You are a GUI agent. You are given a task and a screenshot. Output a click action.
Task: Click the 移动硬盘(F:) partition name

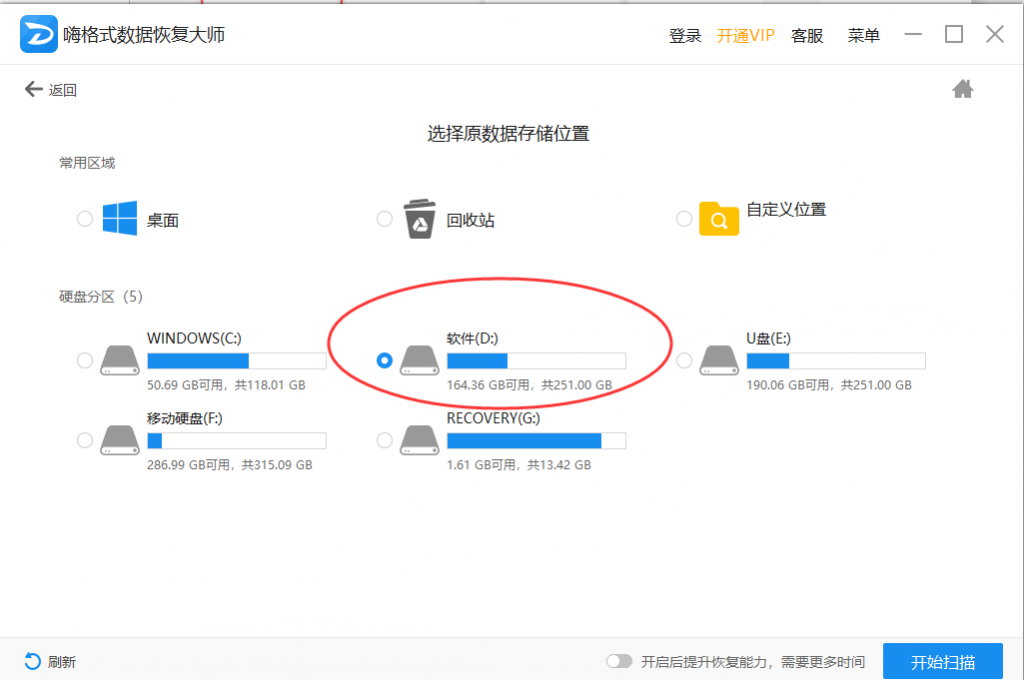click(x=185, y=418)
